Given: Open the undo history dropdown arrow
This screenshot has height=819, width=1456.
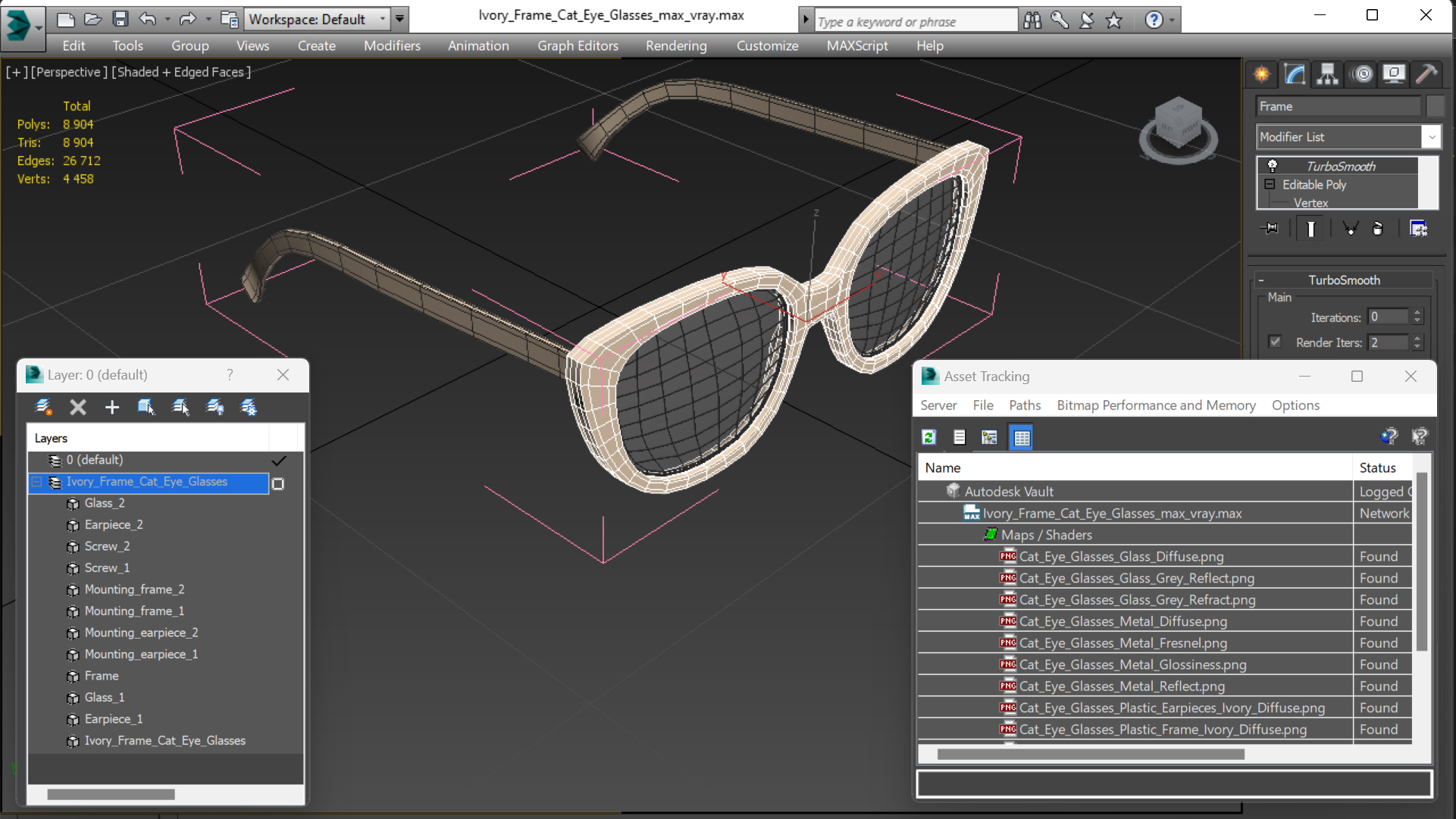Looking at the screenshot, I should click(x=167, y=19).
